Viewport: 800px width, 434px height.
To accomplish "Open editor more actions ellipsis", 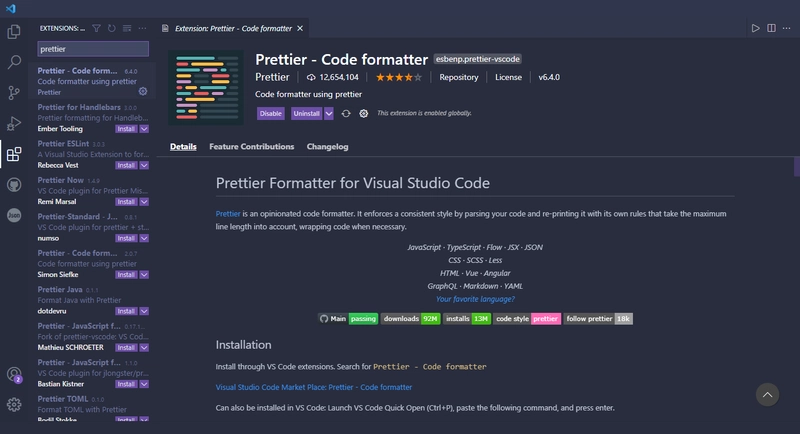I will [x=787, y=29].
